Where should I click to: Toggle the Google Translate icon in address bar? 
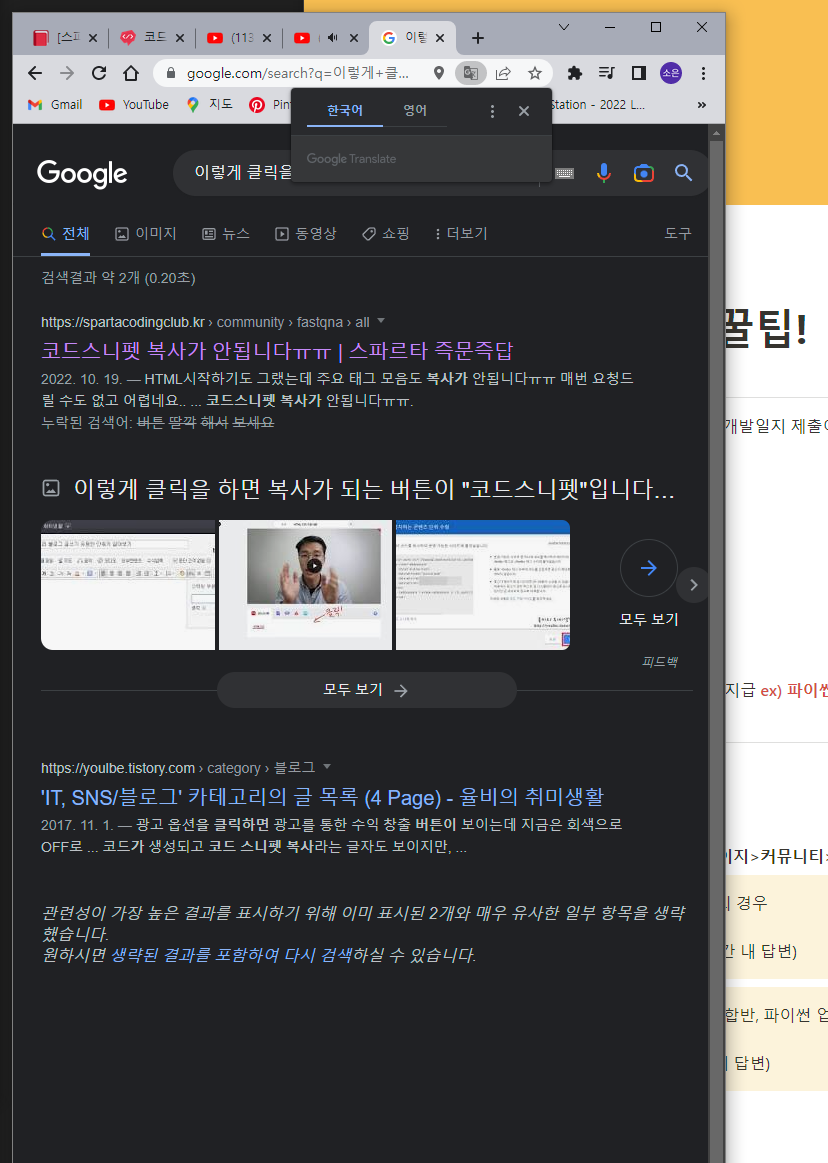click(x=470, y=73)
